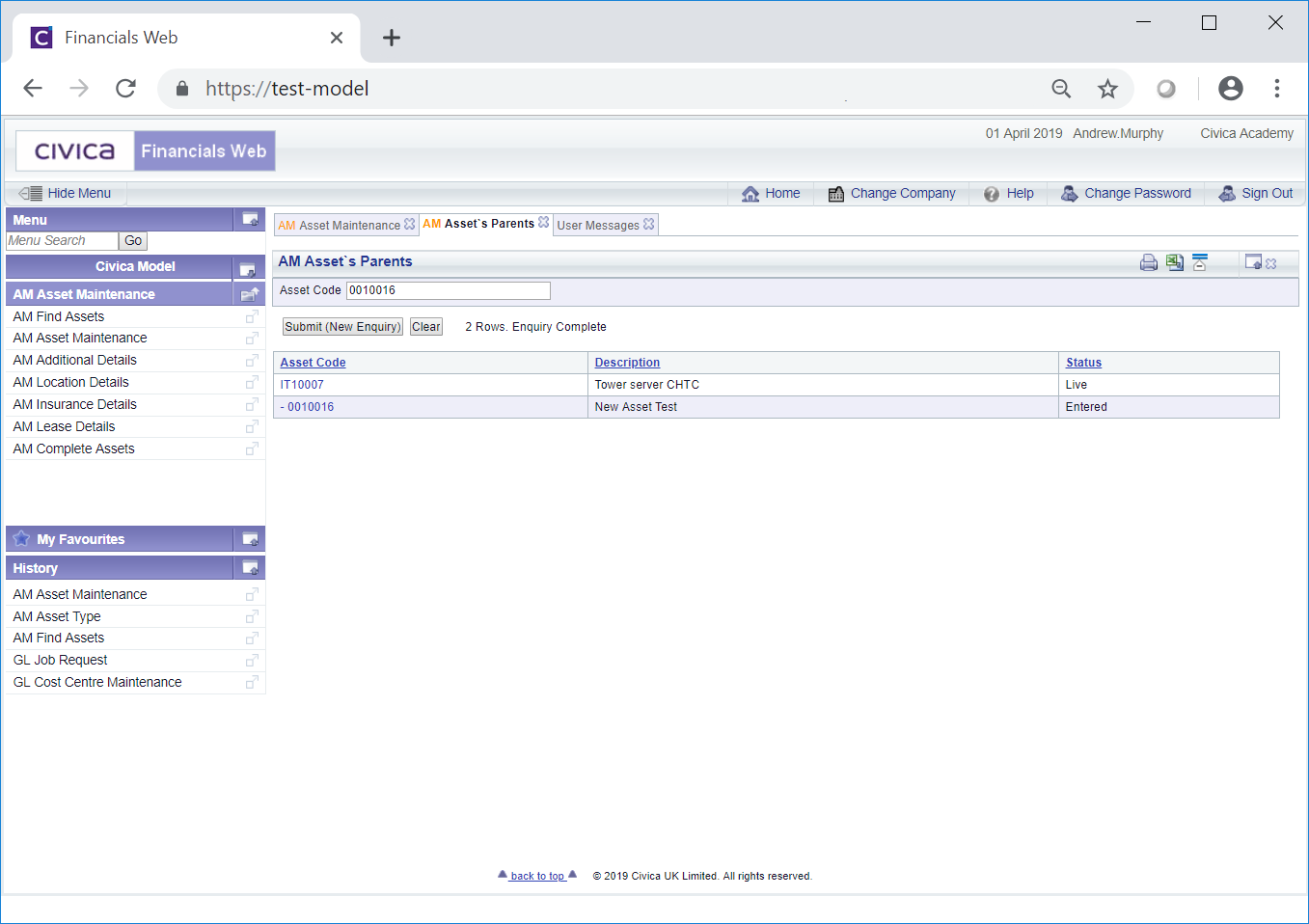The width and height of the screenshot is (1309, 924).
Task: Pop out AM Asset's Parents window icon
Action: point(1253,262)
